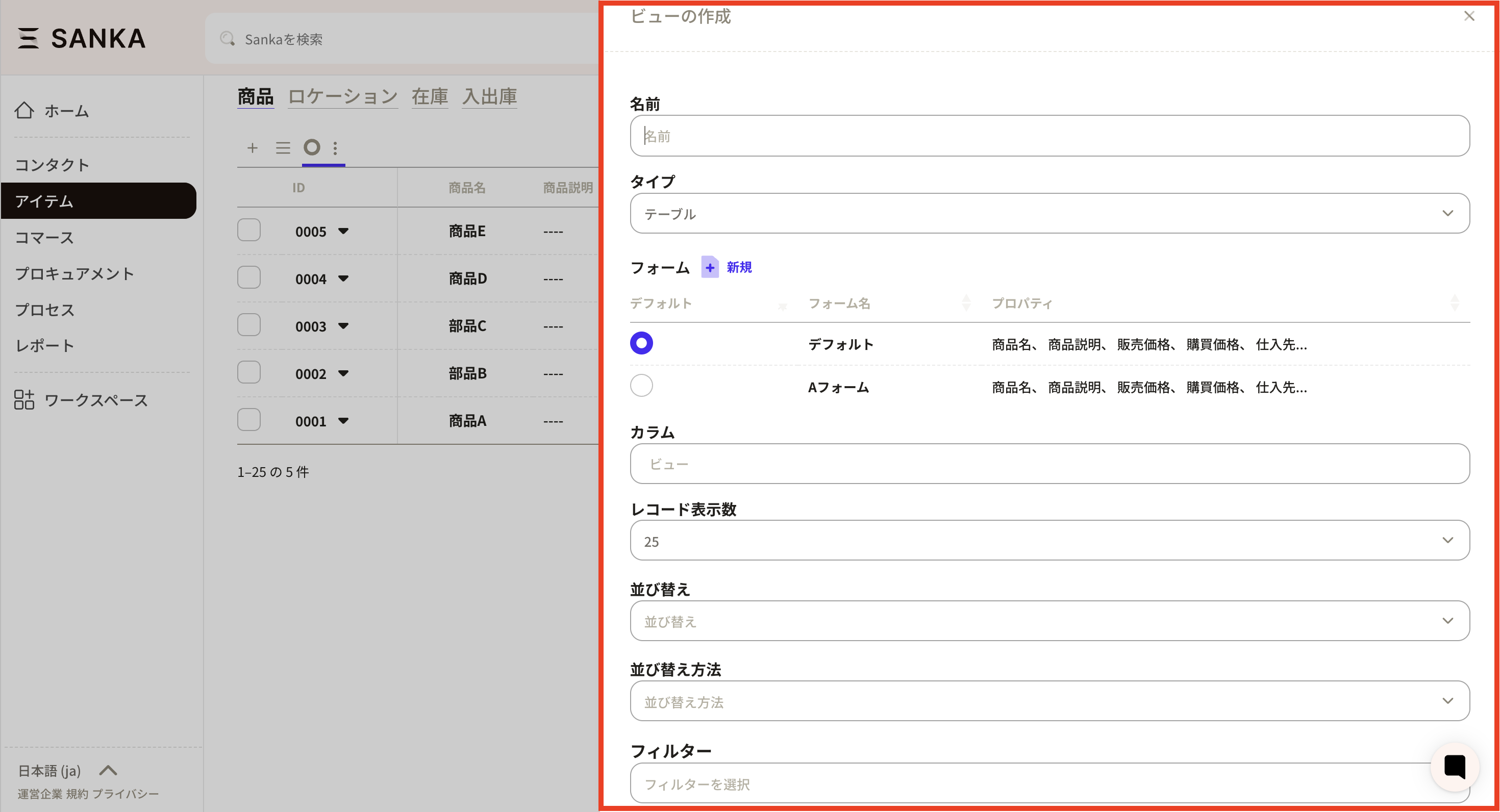Click the workspace grid icon

(x=24, y=400)
